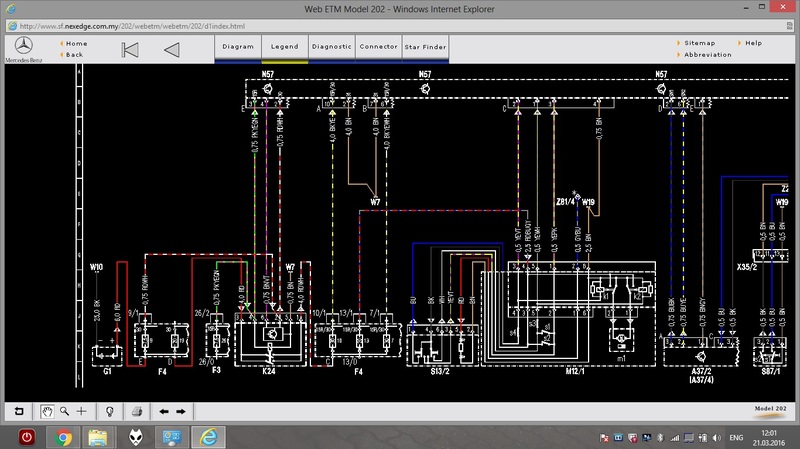This screenshot has width=800, height=449.
Task: Click the light bulb highlight icon
Action: click(108, 411)
